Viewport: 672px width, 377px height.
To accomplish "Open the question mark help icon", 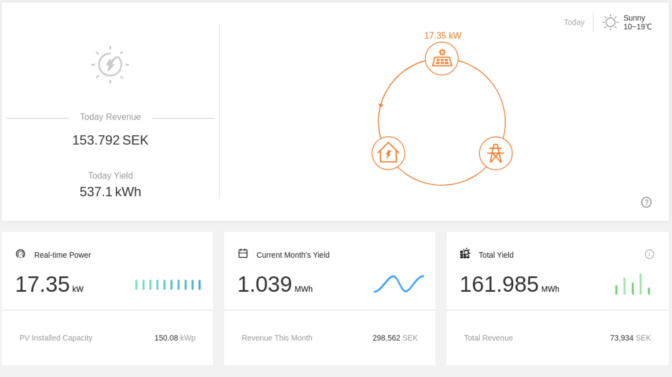I will pos(646,202).
